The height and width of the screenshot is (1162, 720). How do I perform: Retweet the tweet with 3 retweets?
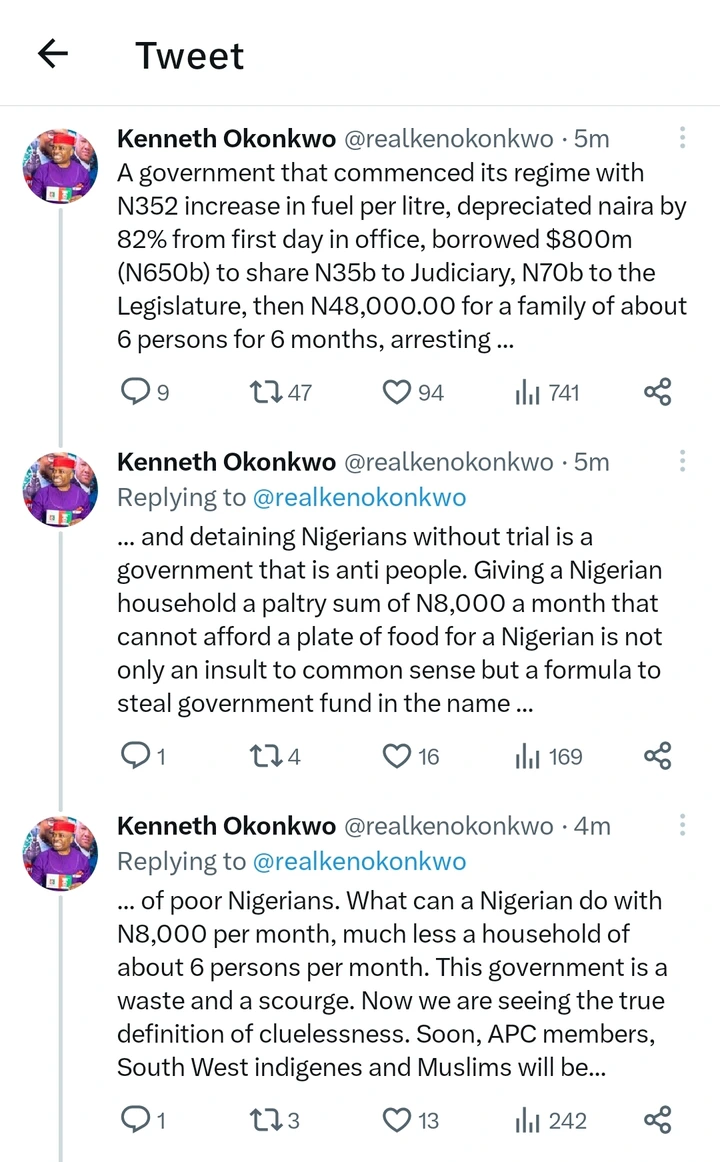click(x=265, y=1120)
